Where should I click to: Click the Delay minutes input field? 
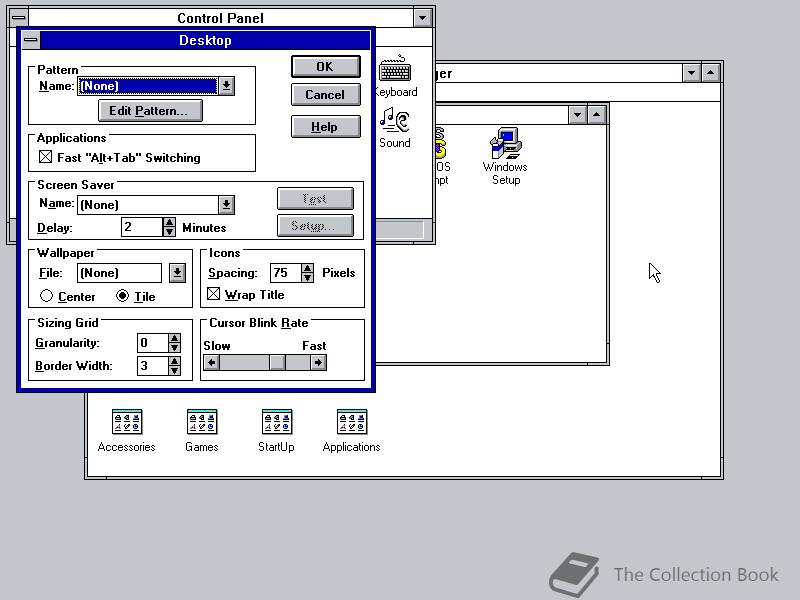142,227
